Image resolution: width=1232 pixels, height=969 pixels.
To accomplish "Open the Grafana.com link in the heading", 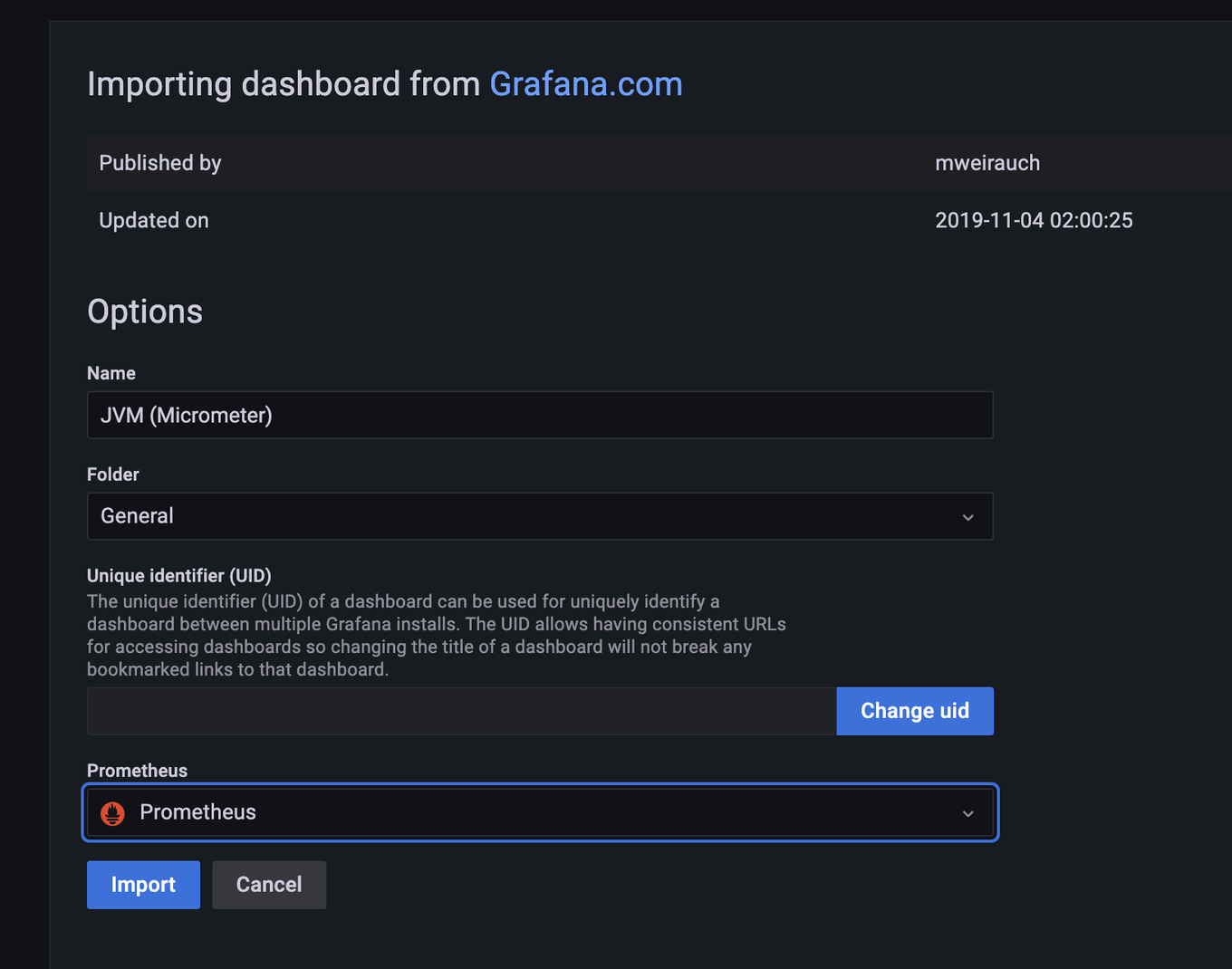I will click(585, 84).
